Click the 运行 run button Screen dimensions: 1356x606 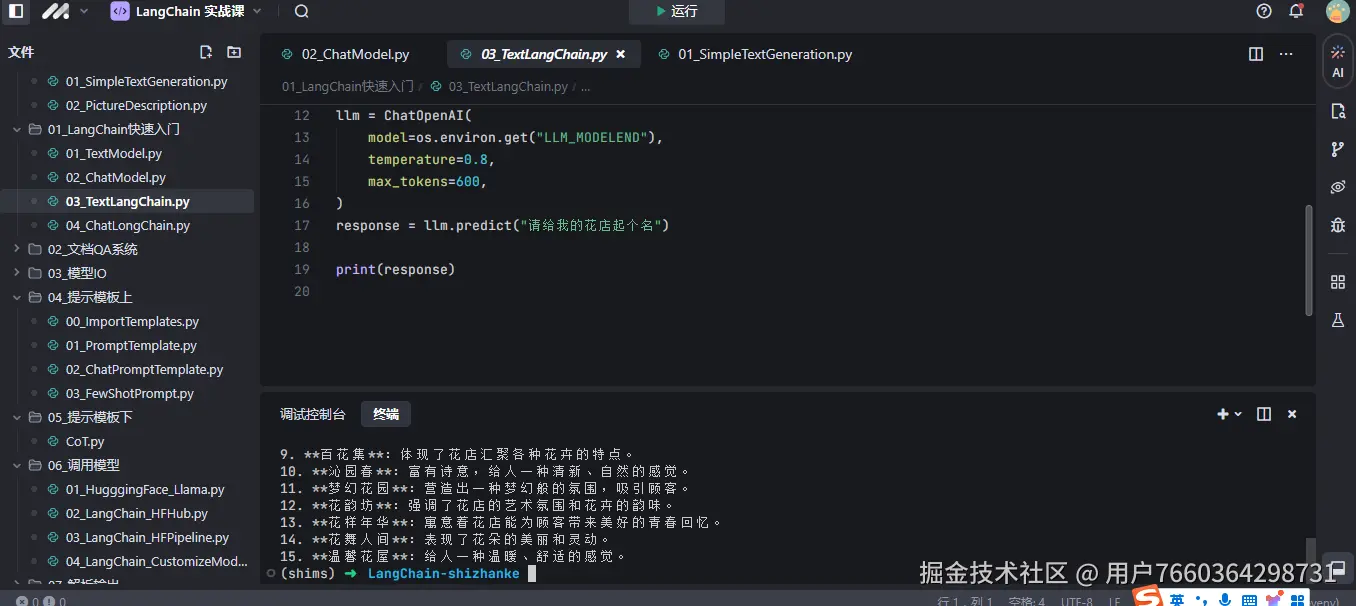pyautogui.click(x=676, y=13)
